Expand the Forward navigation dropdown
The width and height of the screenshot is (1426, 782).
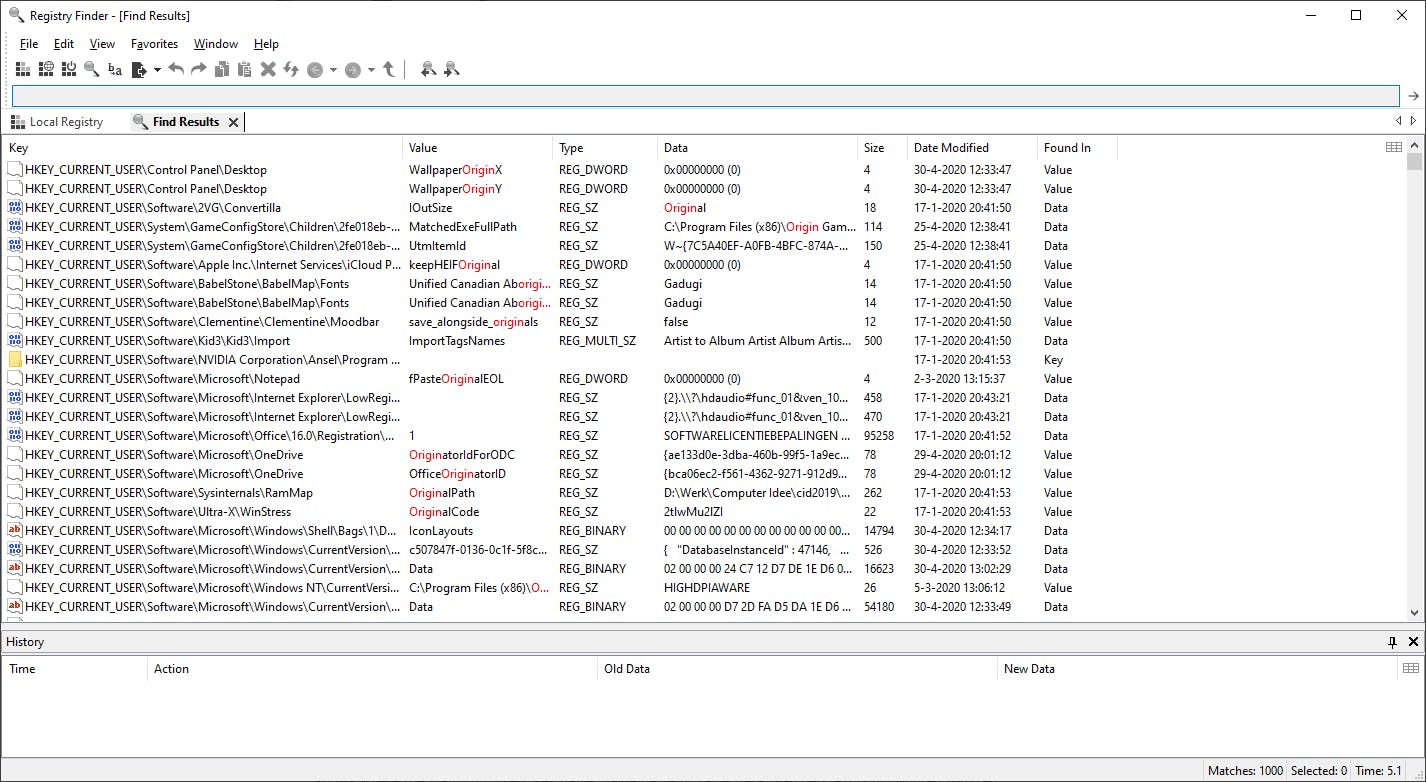coord(372,68)
